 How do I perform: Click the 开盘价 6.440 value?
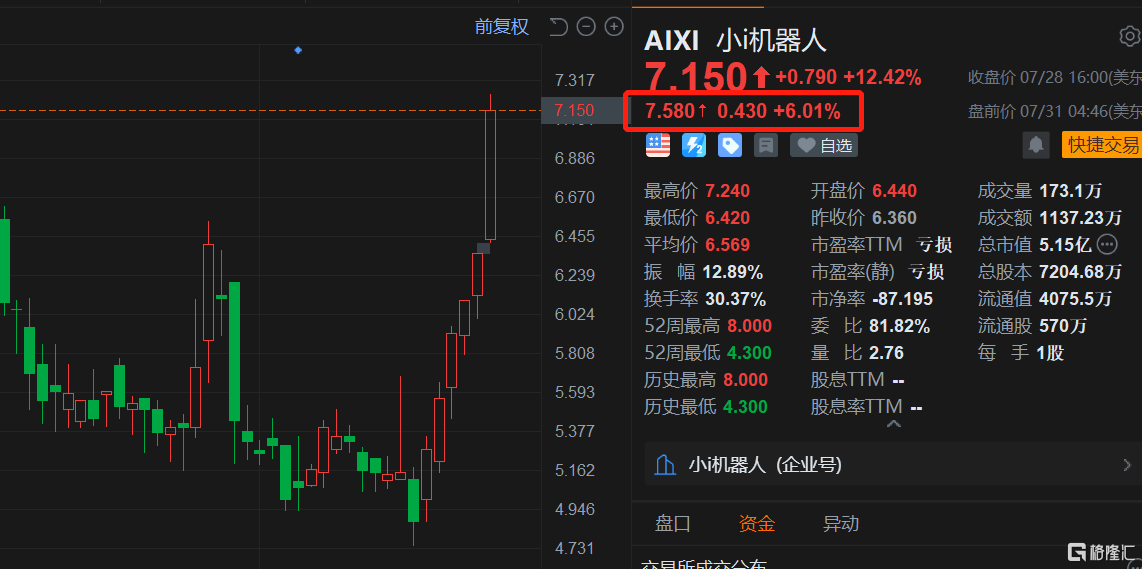894,192
